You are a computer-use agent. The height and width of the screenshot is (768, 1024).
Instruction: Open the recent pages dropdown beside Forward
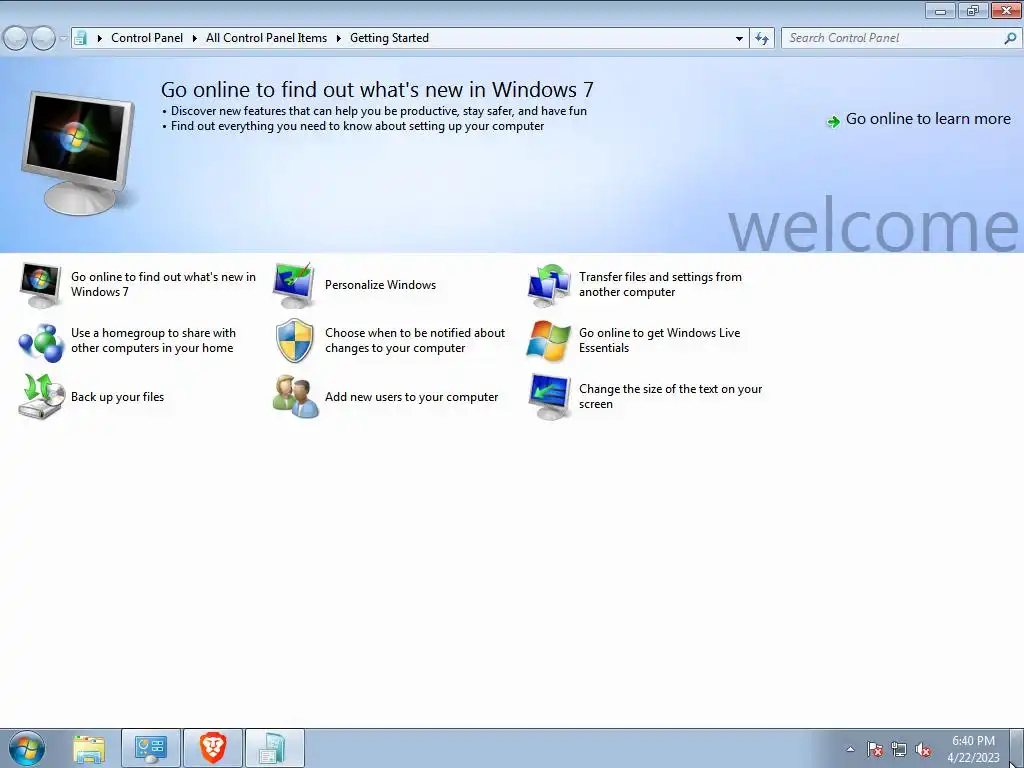(x=63, y=39)
